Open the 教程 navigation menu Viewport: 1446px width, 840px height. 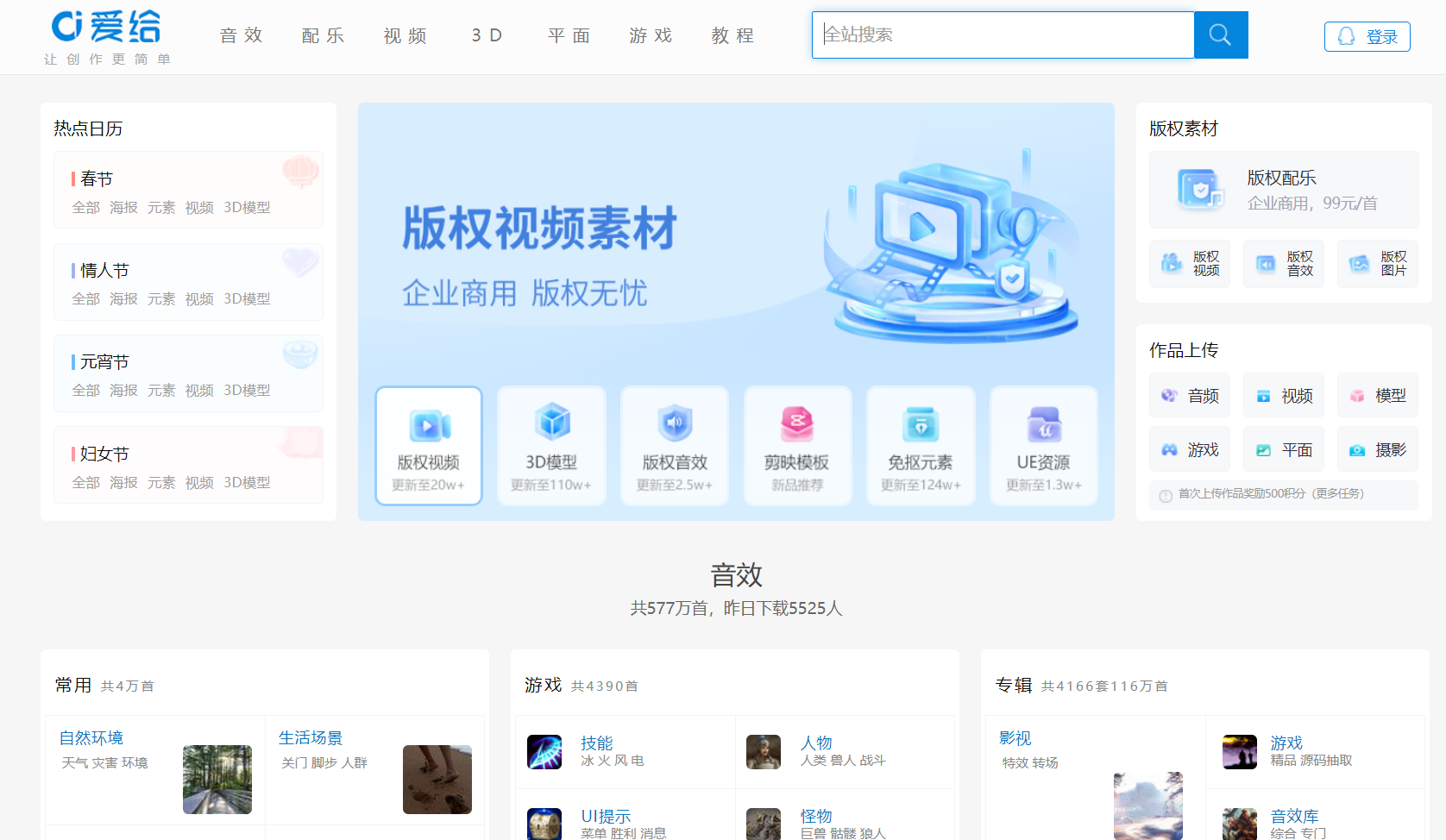(x=733, y=35)
